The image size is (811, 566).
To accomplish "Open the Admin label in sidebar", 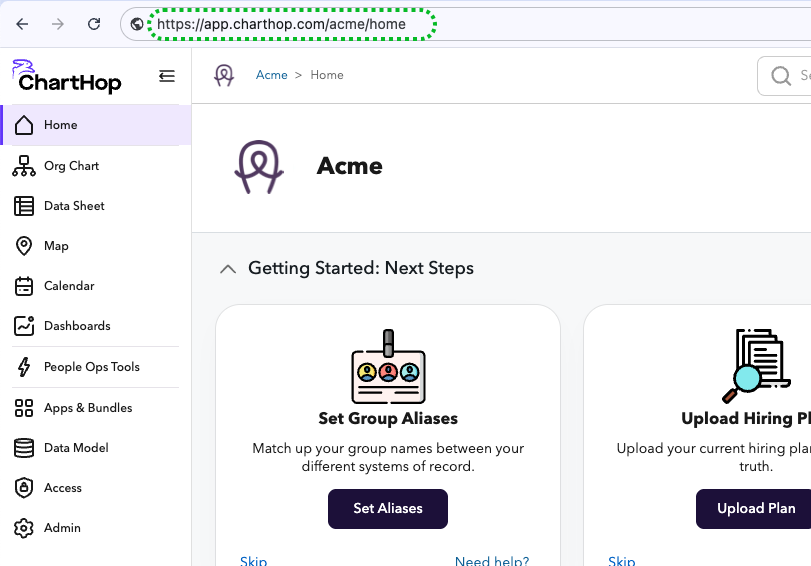I will point(62,528).
